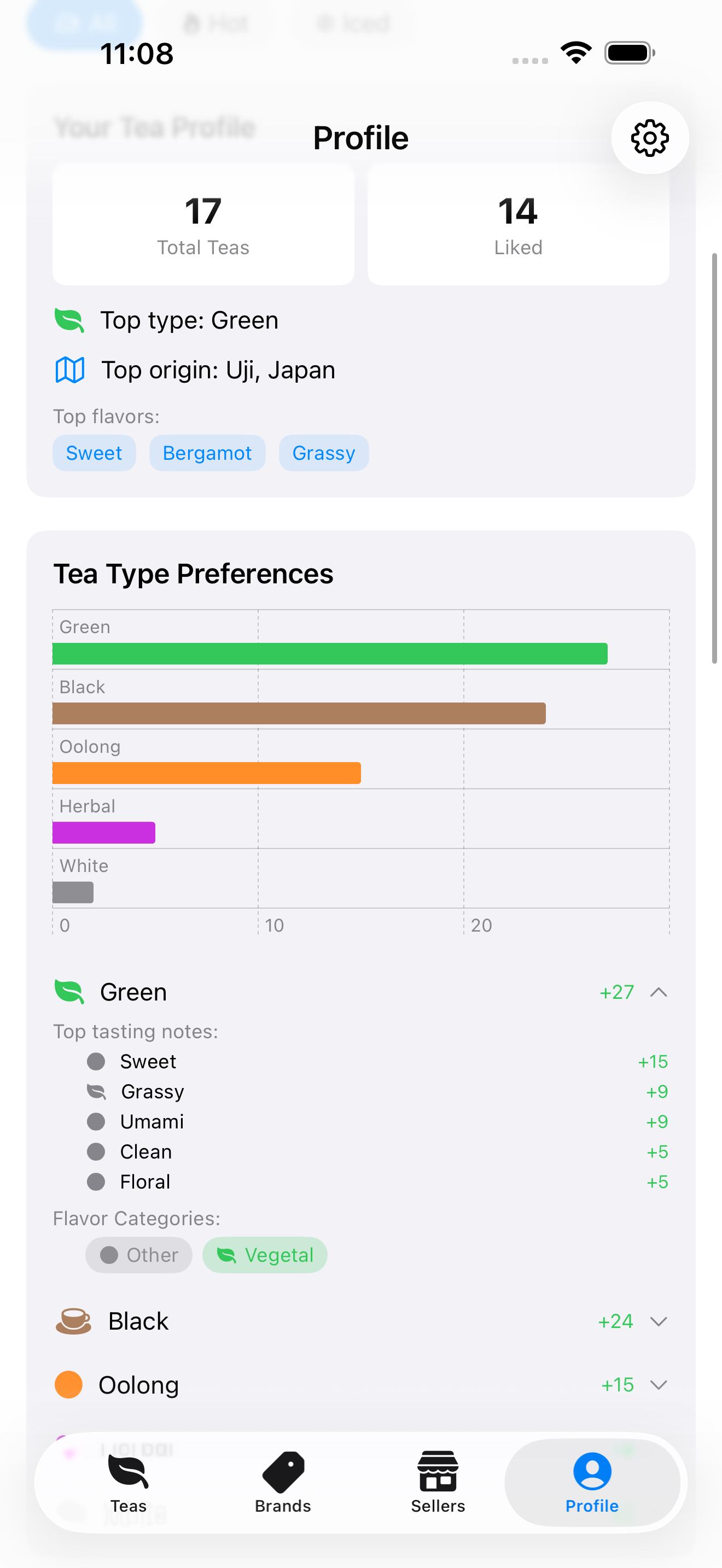Image resolution: width=722 pixels, height=1568 pixels.
Task: Click the green leaf icon next to Top type
Action: tap(69, 320)
